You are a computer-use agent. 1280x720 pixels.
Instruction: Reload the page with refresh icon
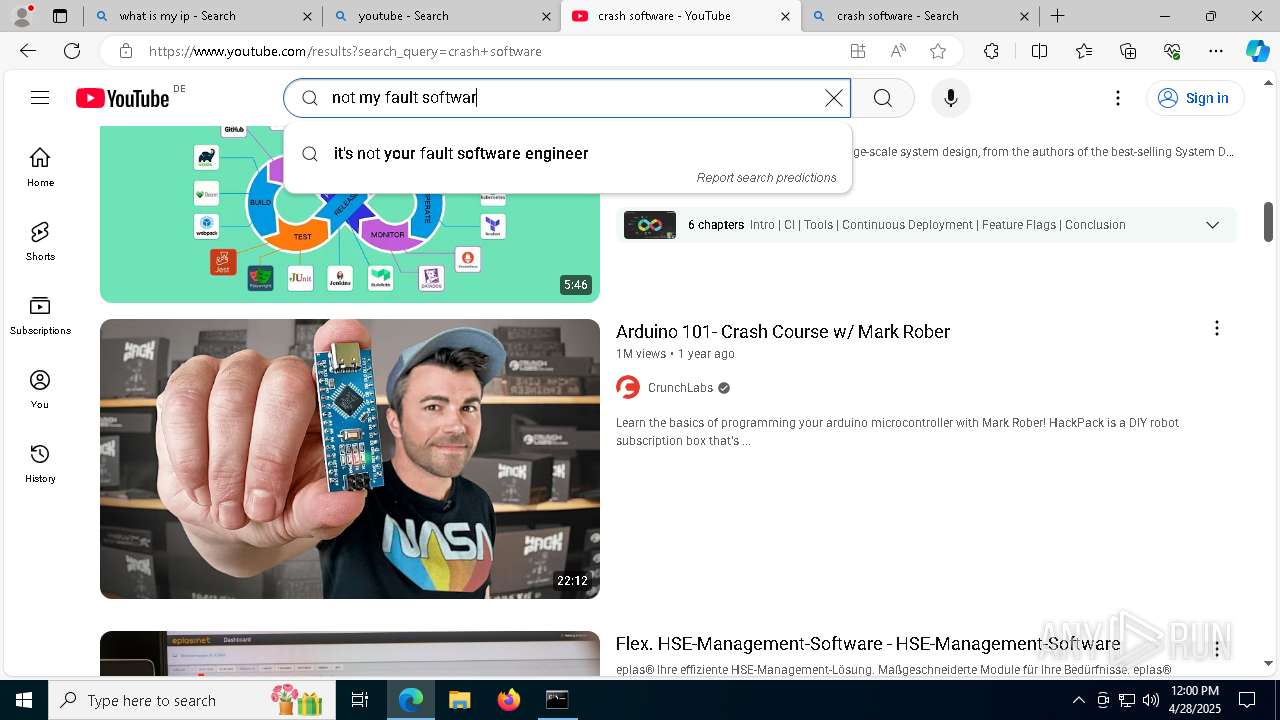pyautogui.click(x=72, y=51)
